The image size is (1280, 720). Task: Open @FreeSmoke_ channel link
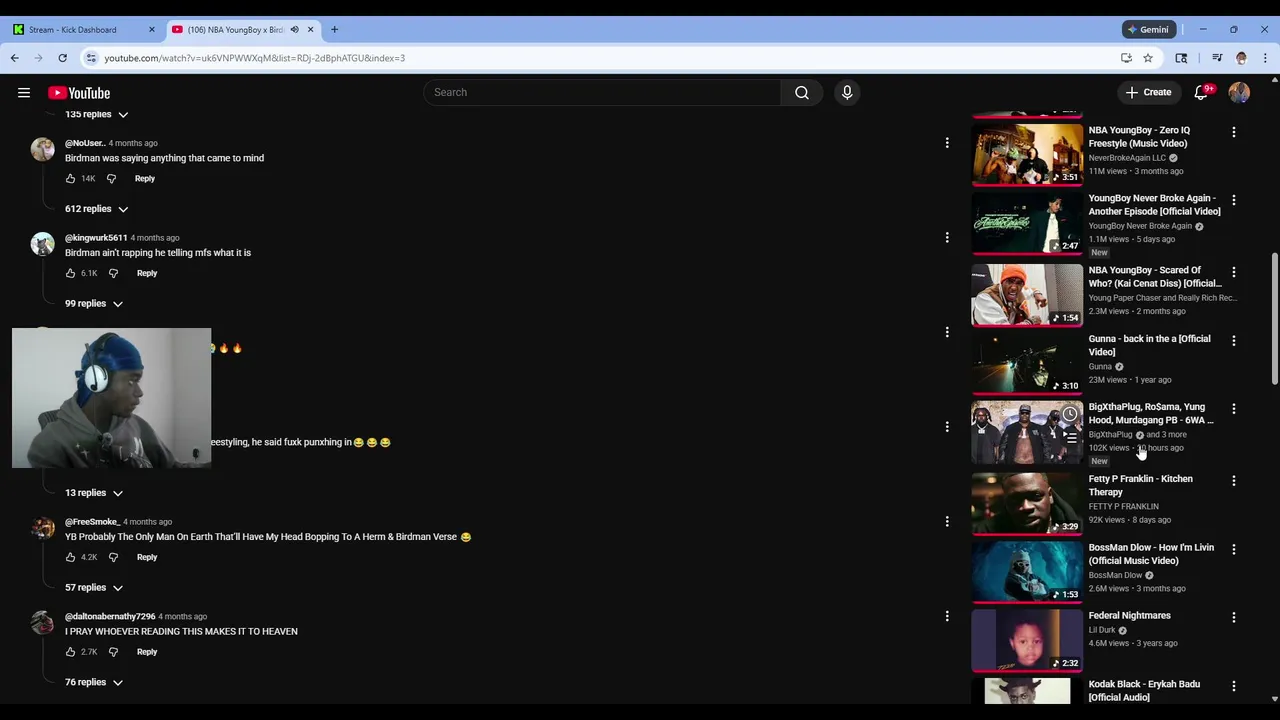92,522
